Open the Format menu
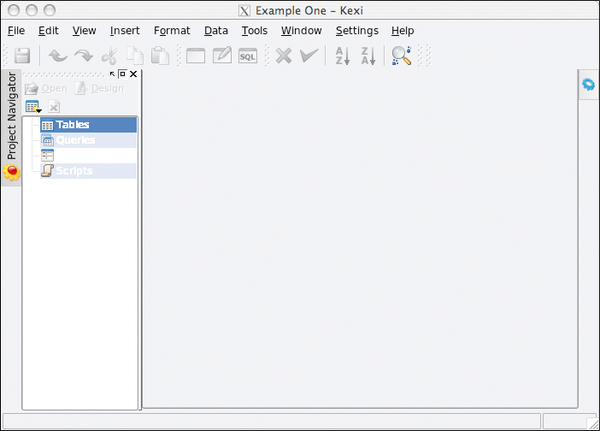This screenshot has width=600, height=431. (172, 31)
